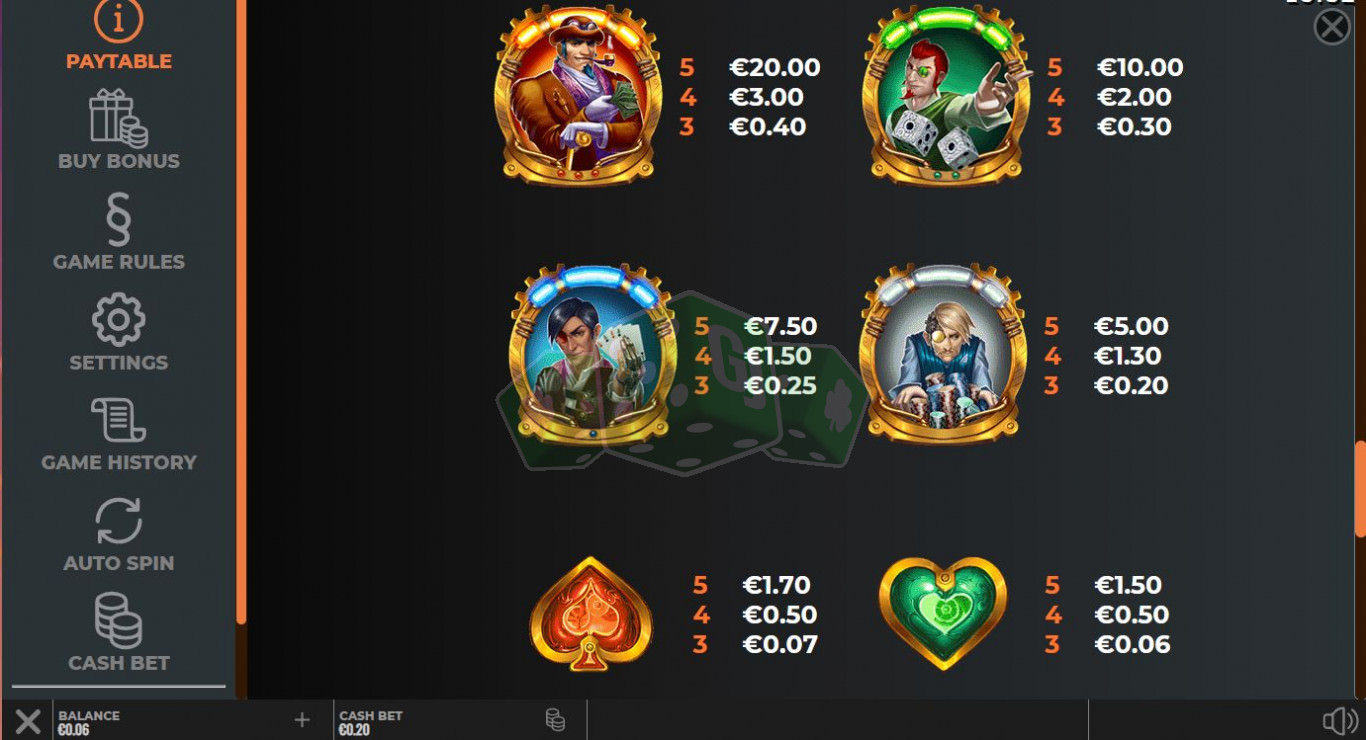Click the bottom bar Cash Bet label
Image resolution: width=1366 pixels, height=740 pixels.
pyautogui.click(x=371, y=716)
